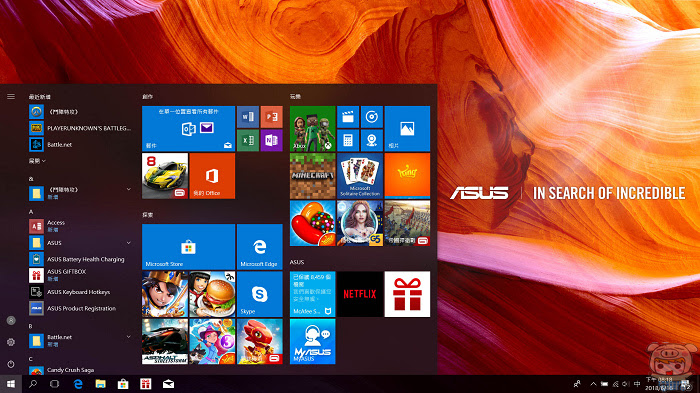Open the Cooking Fever burger game tile

point(212,294)
